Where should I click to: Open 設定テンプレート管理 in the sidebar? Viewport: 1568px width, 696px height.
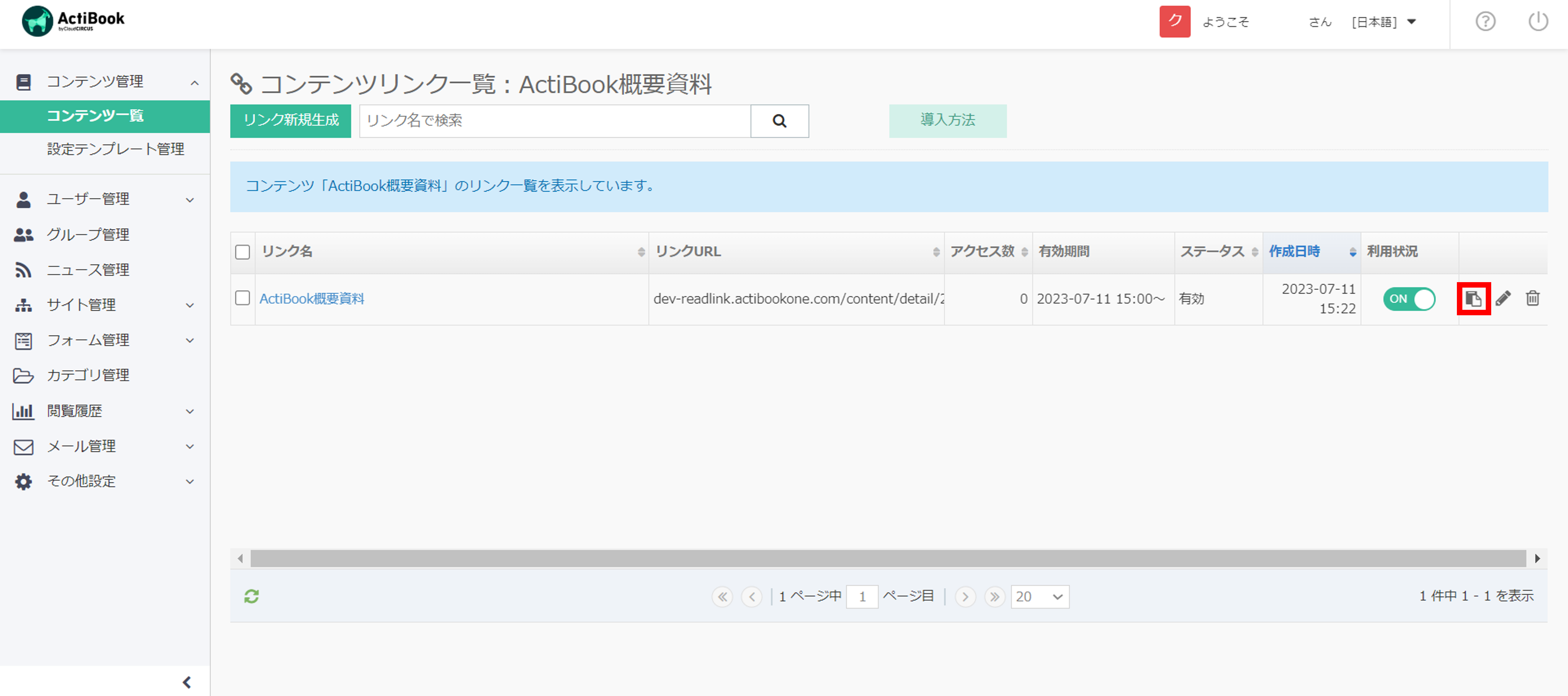coord(116,149)
